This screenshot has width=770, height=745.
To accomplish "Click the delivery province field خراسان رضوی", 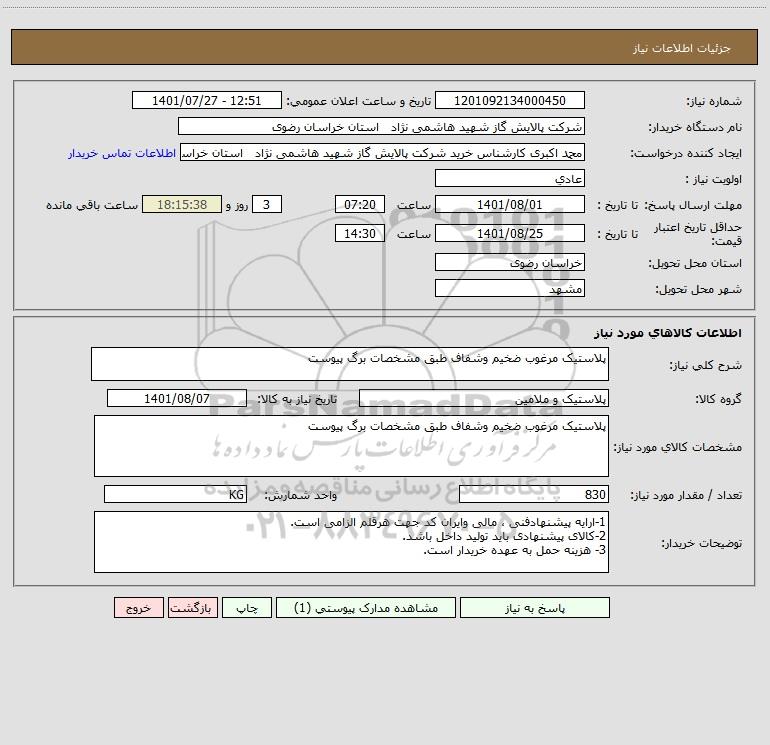I will pyautogui.click(x=510, y=263).
